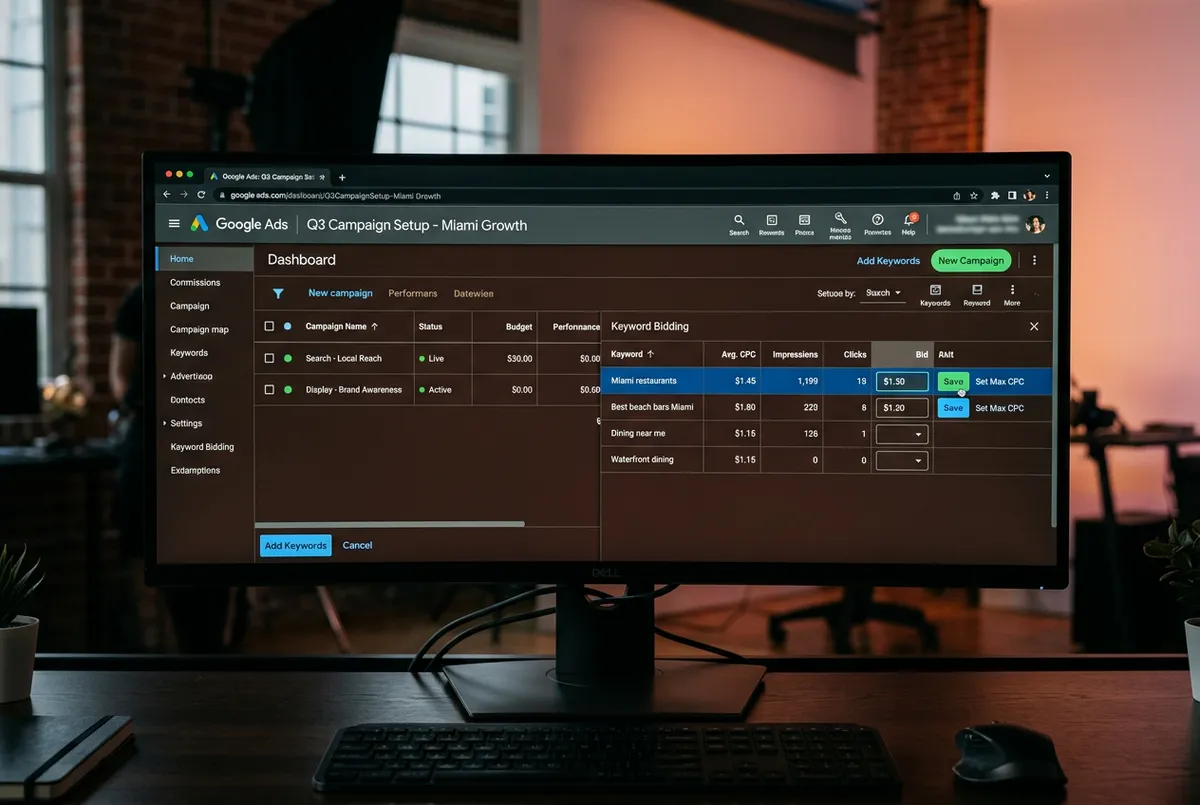
Task: Click the blue Add Keywords button at the bottom
Action: pyautogui.click(x=296, y=545)
